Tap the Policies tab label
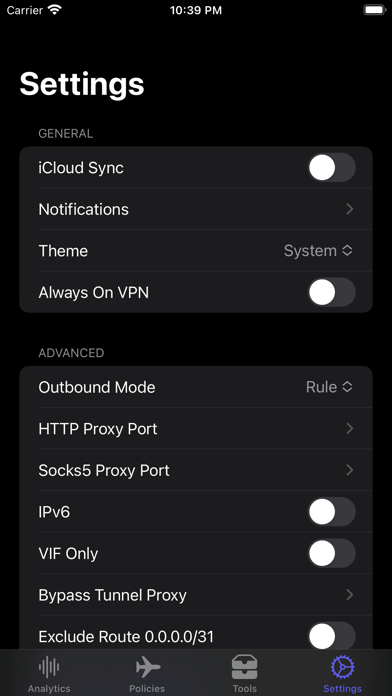The height and width of the screenshot is (696, 392). pos(147,688)
